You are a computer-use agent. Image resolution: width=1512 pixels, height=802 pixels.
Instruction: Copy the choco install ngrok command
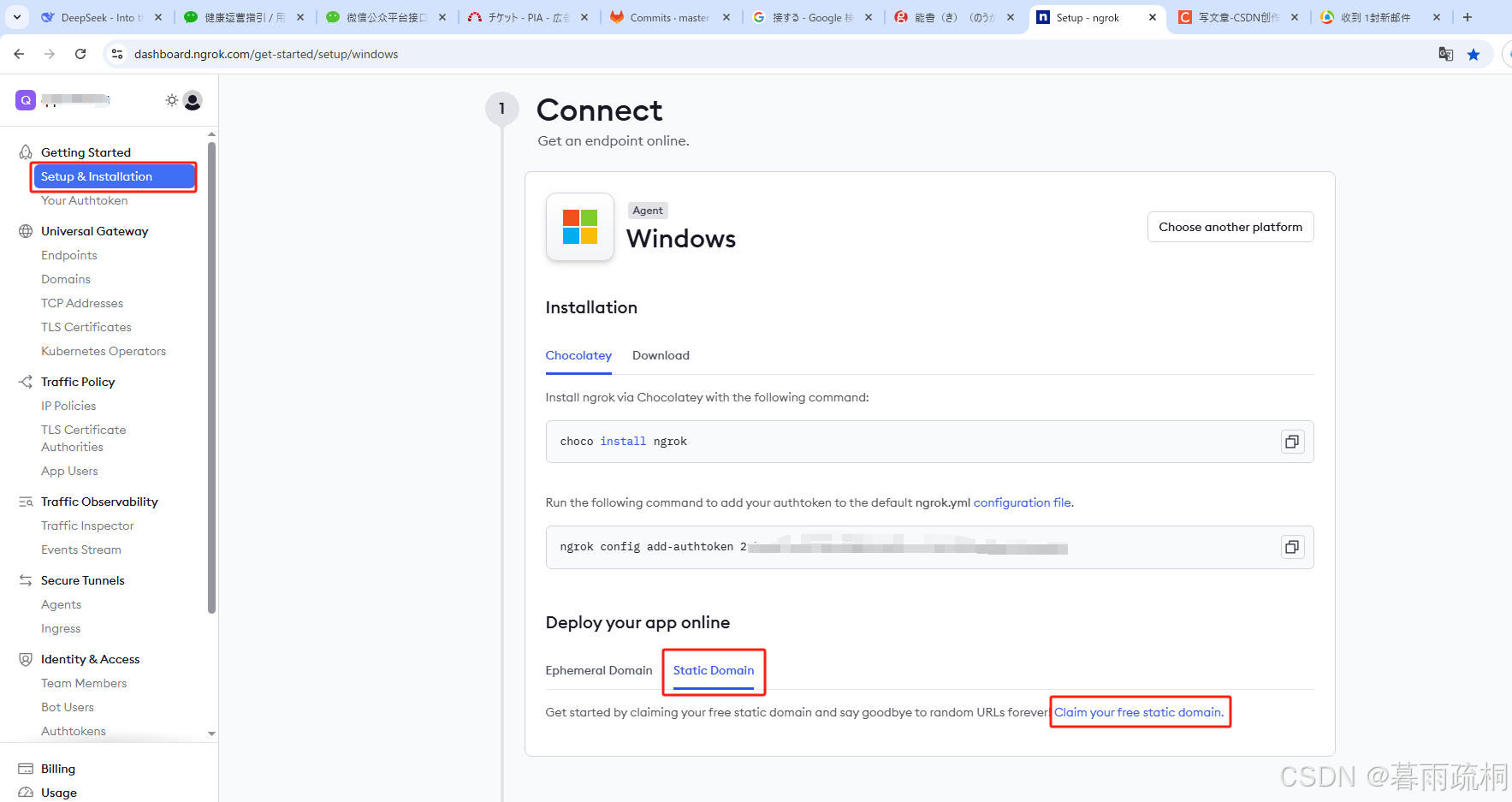(1292, 442)
